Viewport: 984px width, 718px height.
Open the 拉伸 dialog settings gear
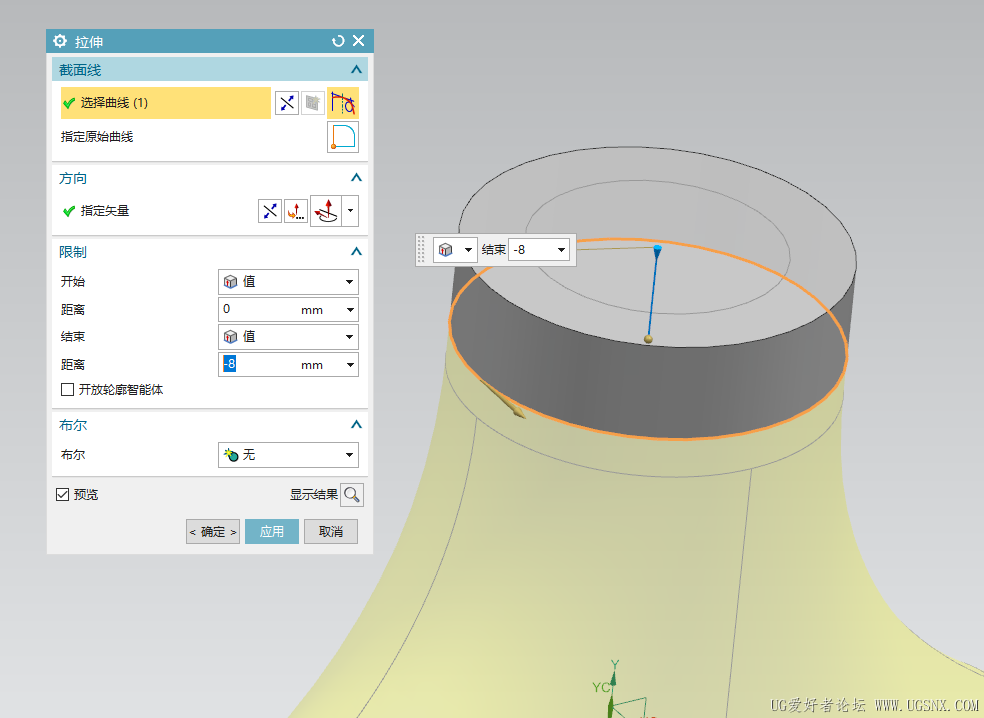coord(60,41)
